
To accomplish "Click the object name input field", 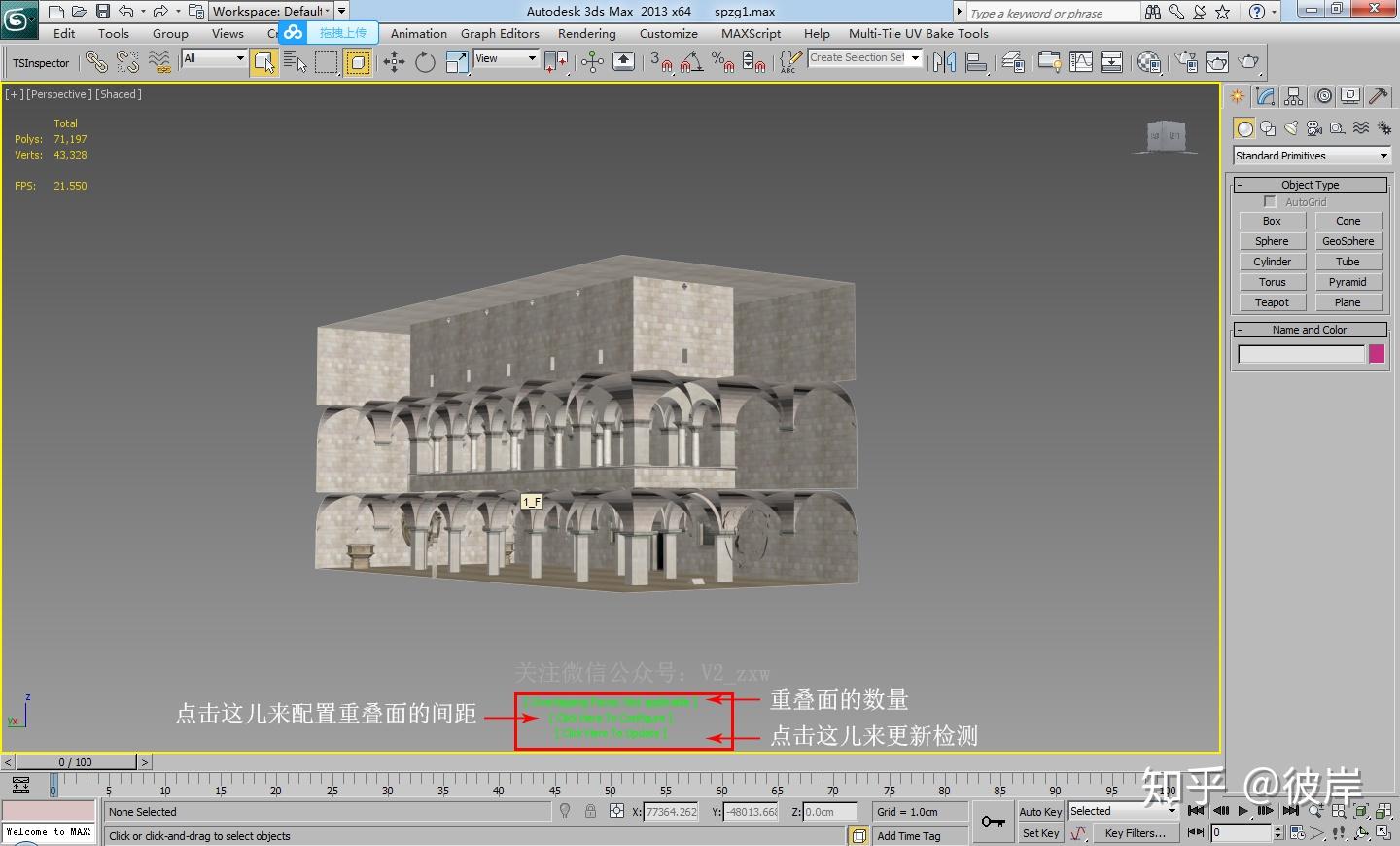I will (1301, 354).
